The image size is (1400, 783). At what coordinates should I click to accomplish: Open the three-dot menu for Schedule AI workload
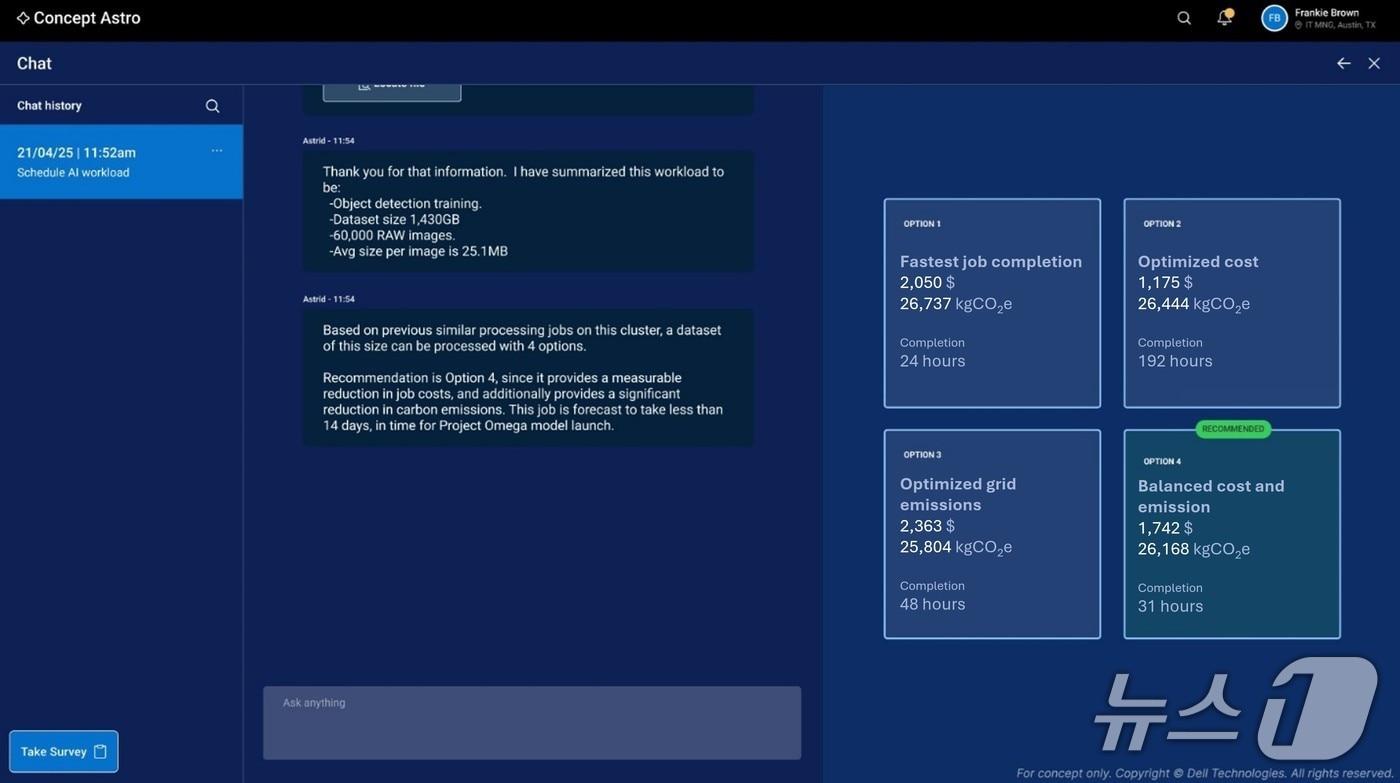[x=217, y=151]
